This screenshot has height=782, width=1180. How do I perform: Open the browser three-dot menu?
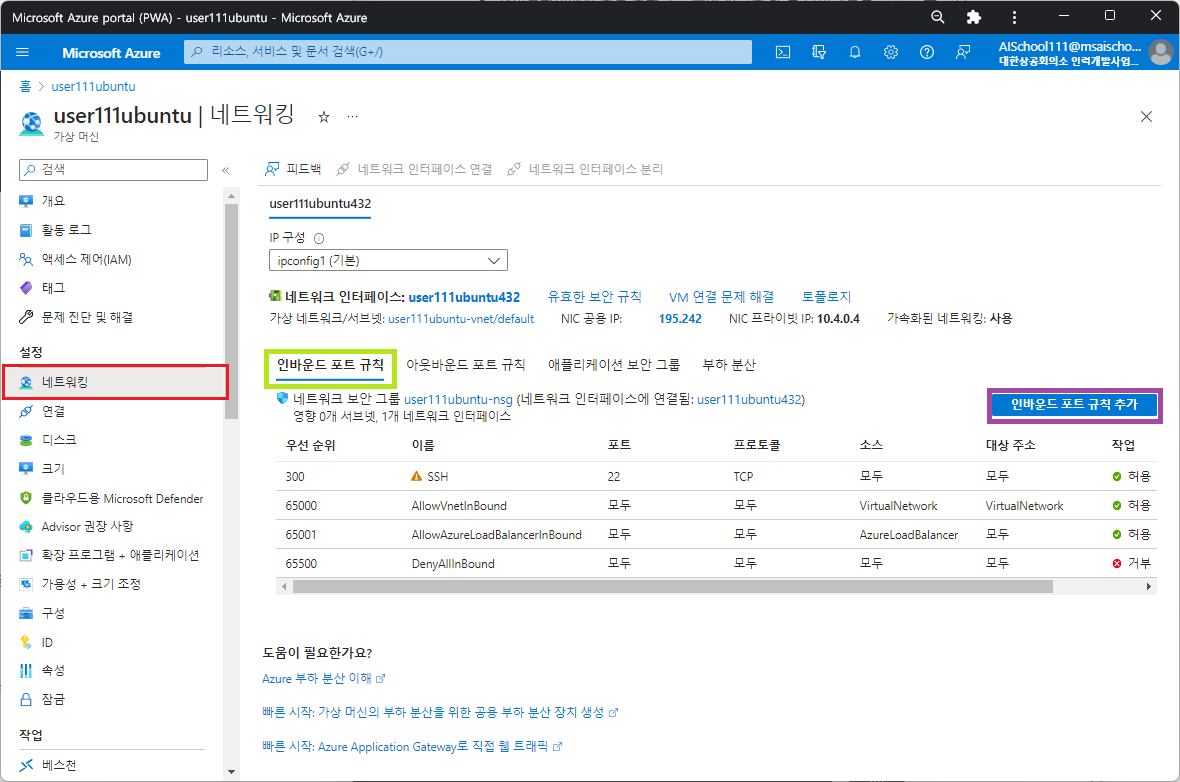[x=1014, y=17]
